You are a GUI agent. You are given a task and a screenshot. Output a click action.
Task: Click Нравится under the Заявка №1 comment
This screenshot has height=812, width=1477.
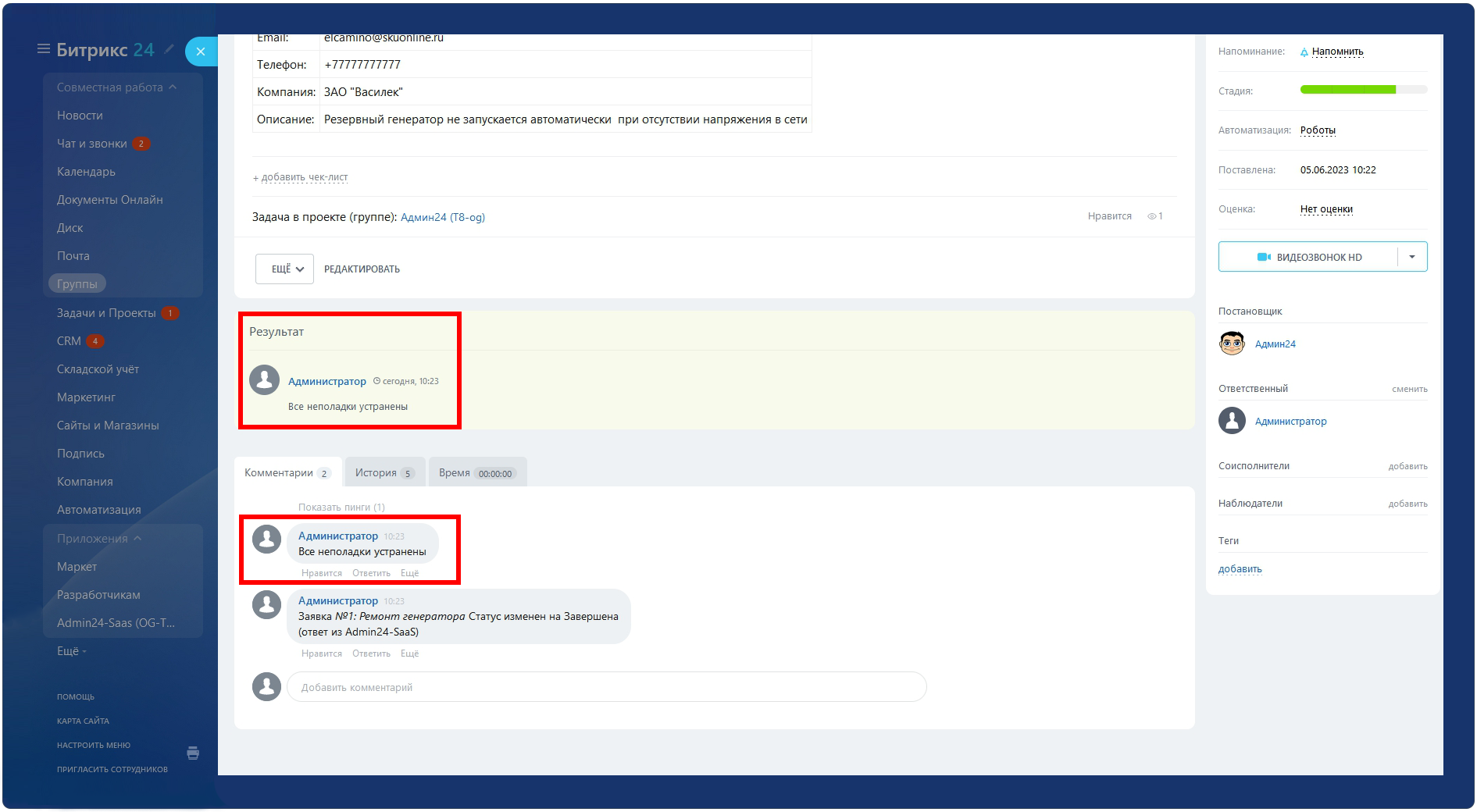point(322,654)
